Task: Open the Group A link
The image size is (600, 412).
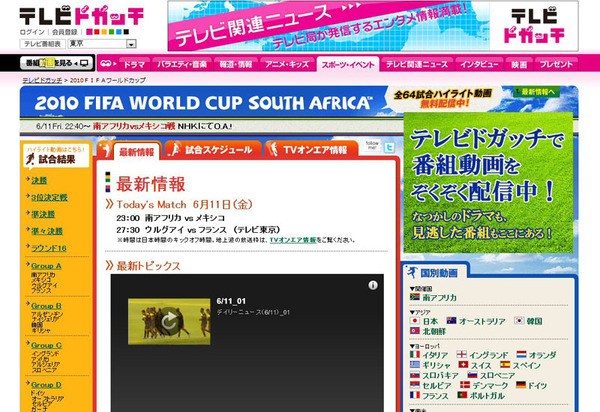Action: tap(46, 266)
